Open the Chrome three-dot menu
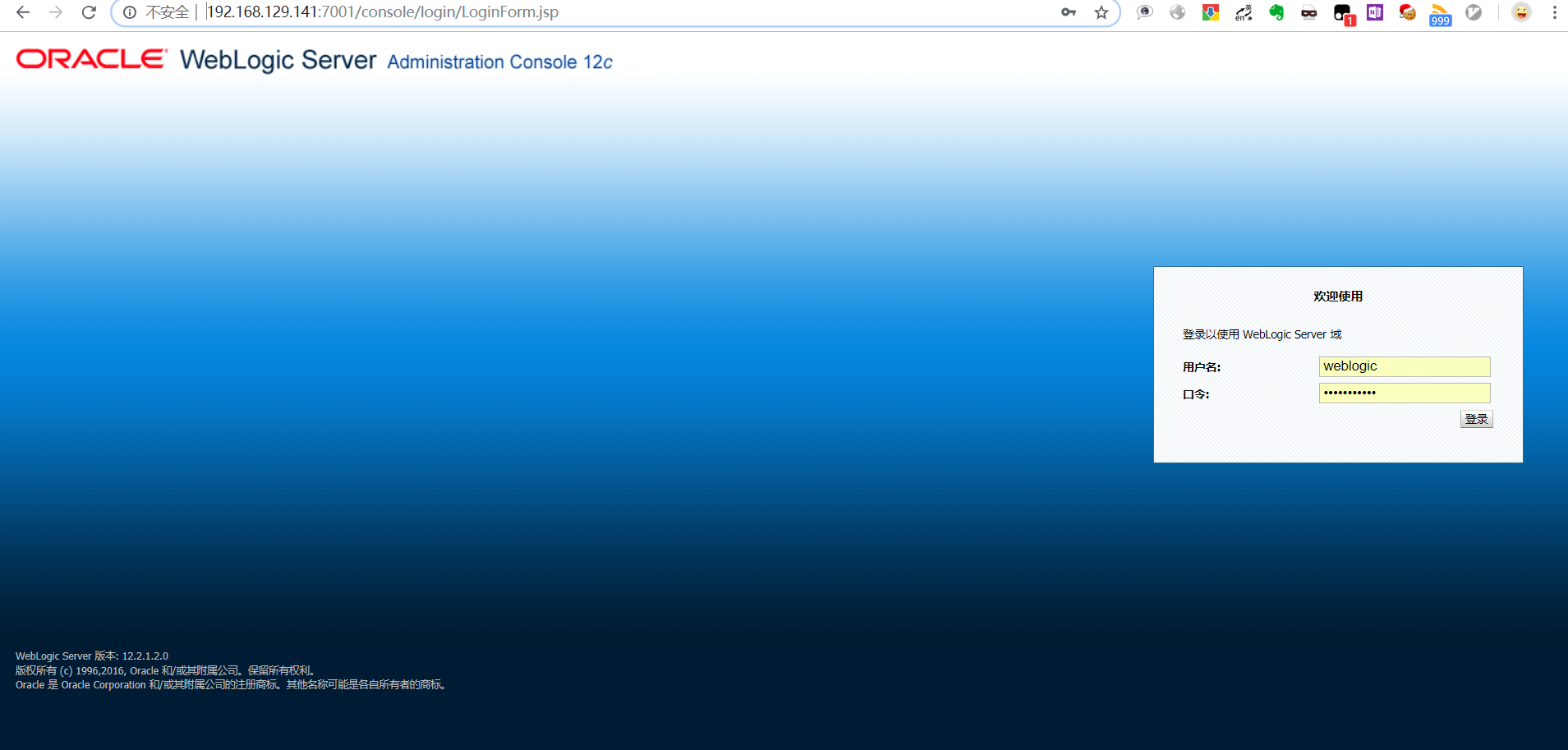Screen dimensions: 1568x750 point(1554,12)
